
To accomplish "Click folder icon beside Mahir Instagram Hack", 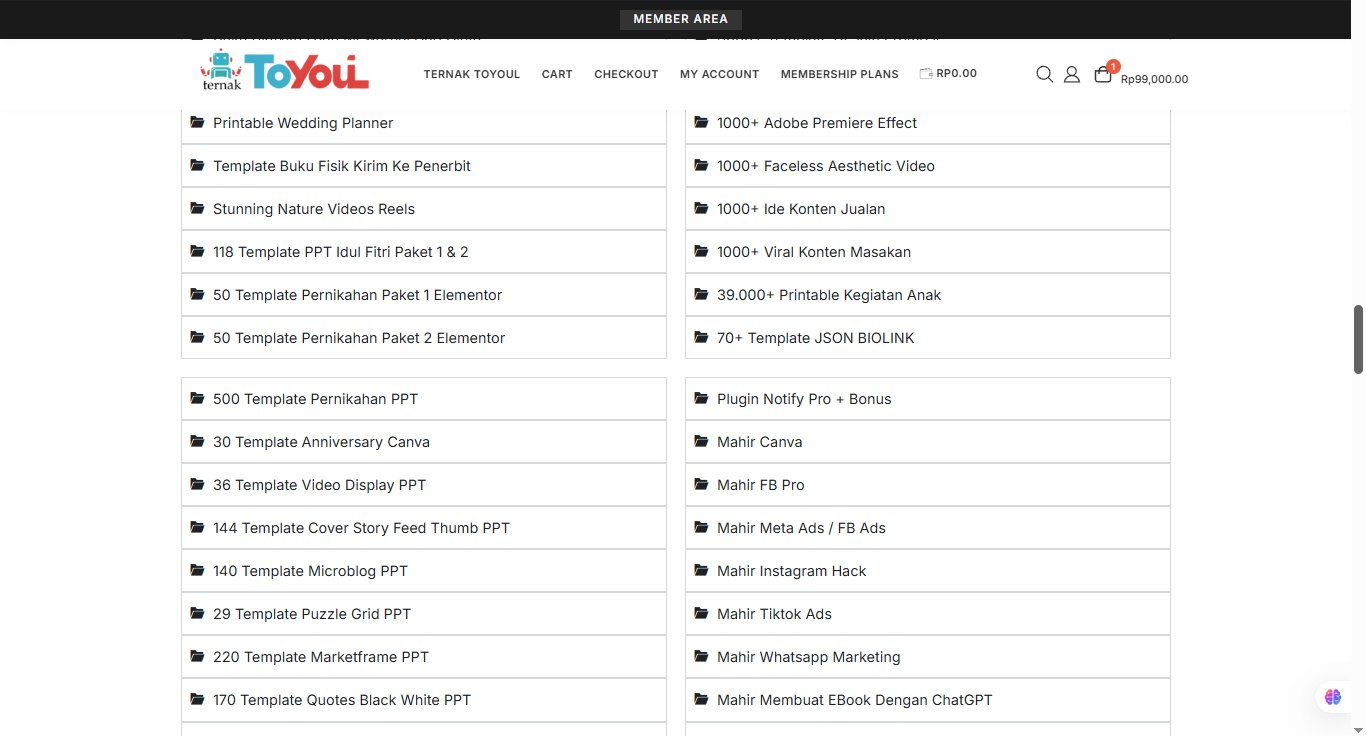I will pyautogui.click(x=701, y=571).
